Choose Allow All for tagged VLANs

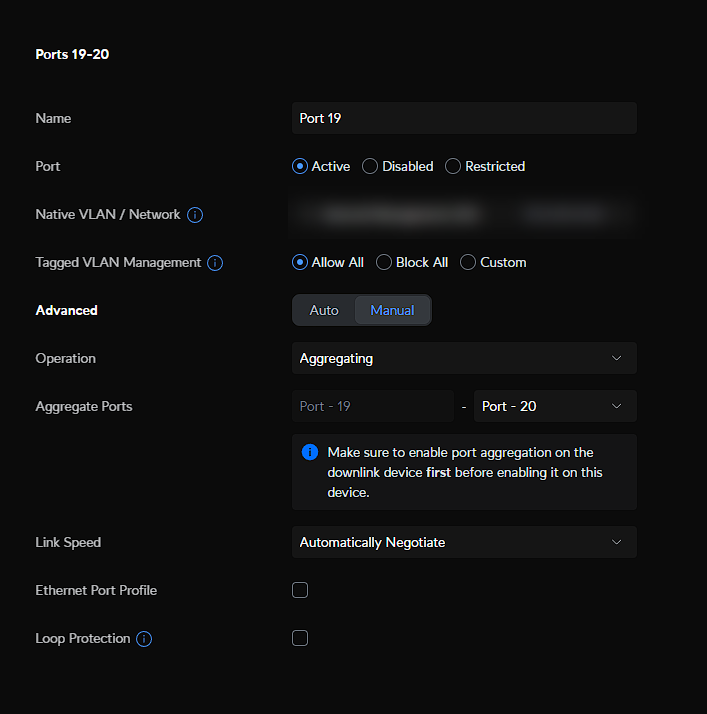[x=300, y=262]
